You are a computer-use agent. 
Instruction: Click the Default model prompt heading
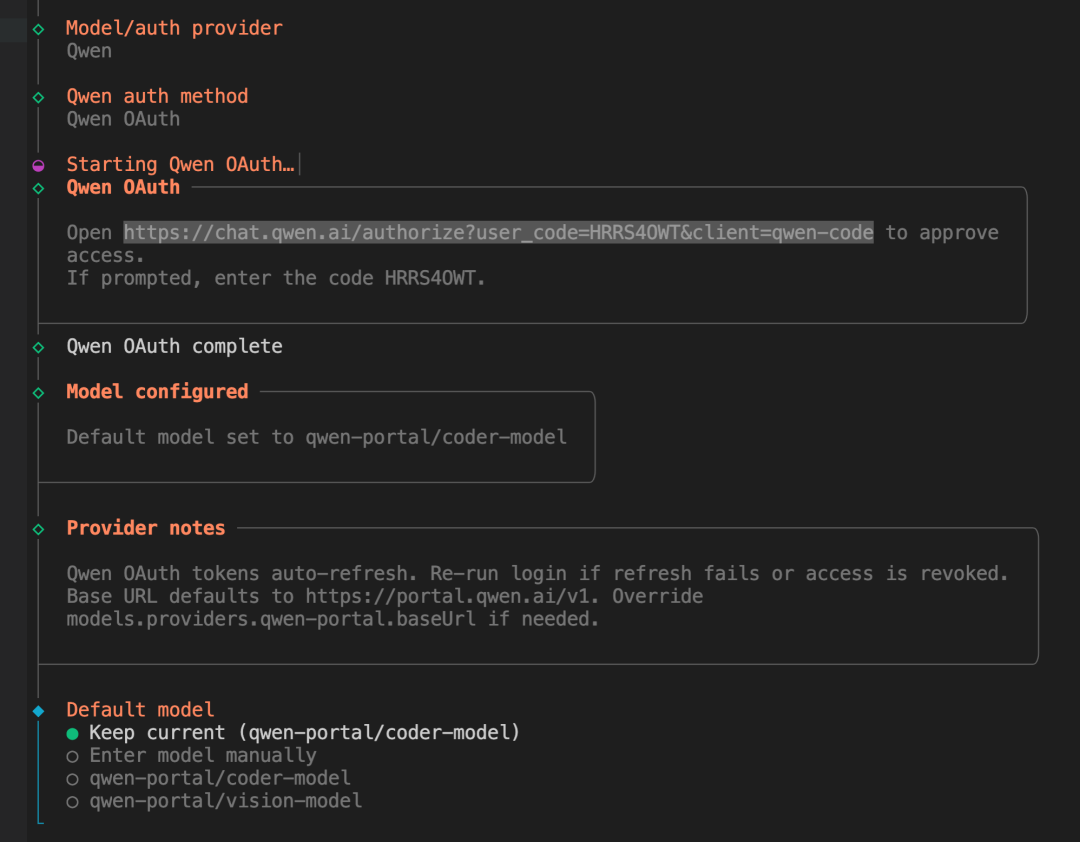[141, 710]
